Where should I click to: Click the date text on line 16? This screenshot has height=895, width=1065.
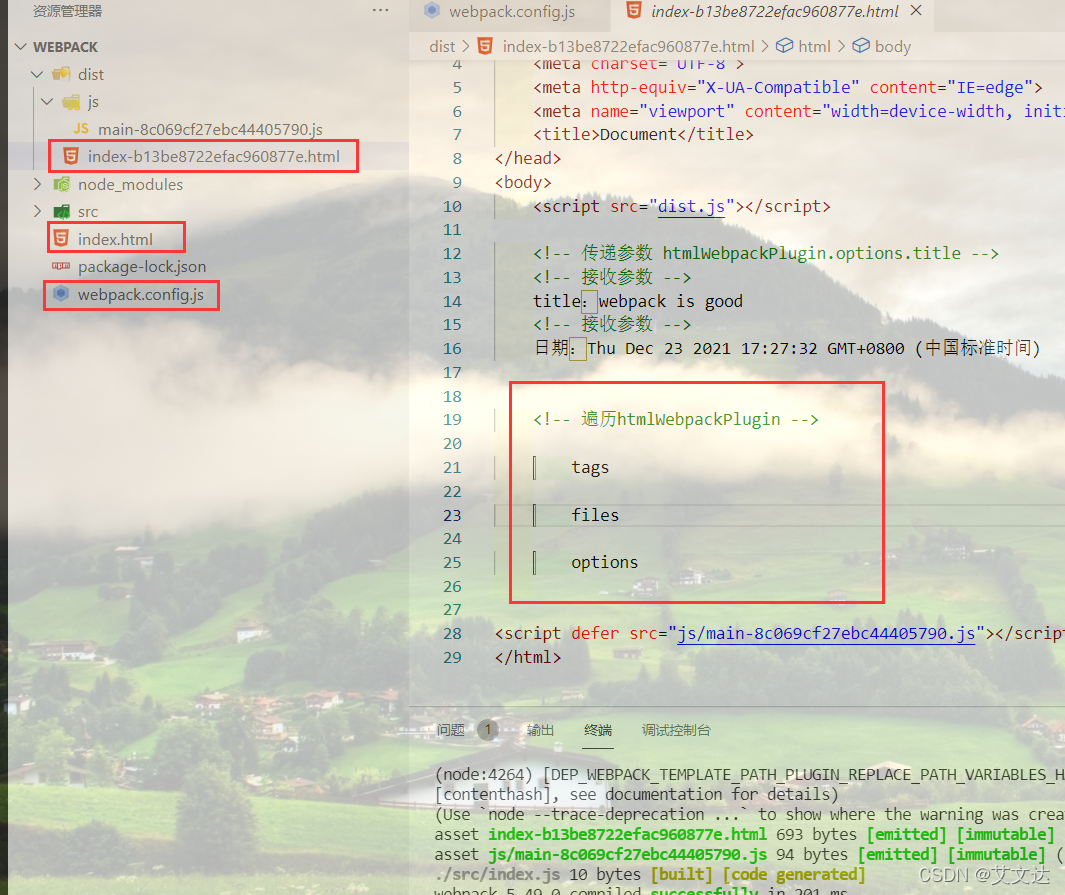point(814,348)
